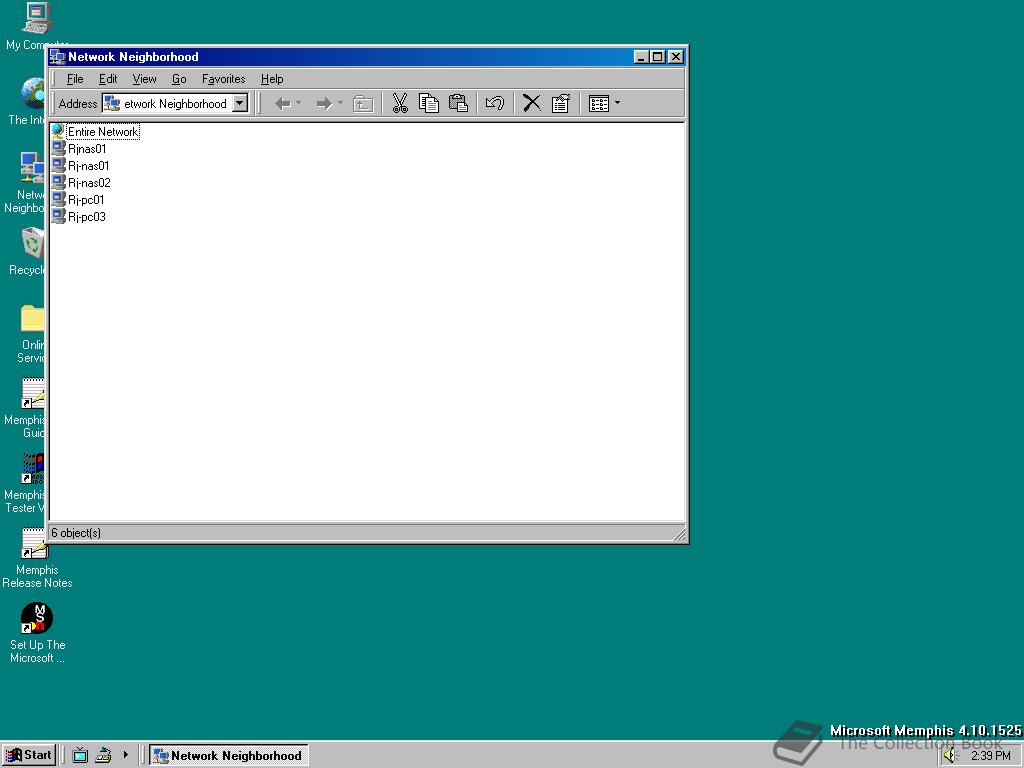Screen dimensions: 1024x768
Task: Select the Rjnas01 computer icon
Action: click(x=59, y=148)
